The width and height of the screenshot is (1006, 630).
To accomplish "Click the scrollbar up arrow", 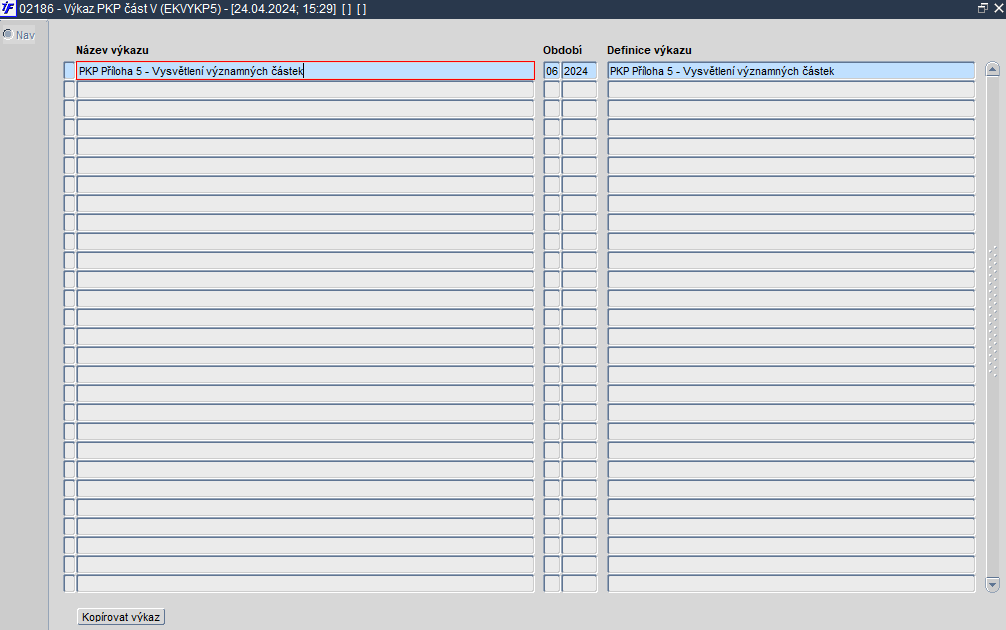I will [993, 69].
